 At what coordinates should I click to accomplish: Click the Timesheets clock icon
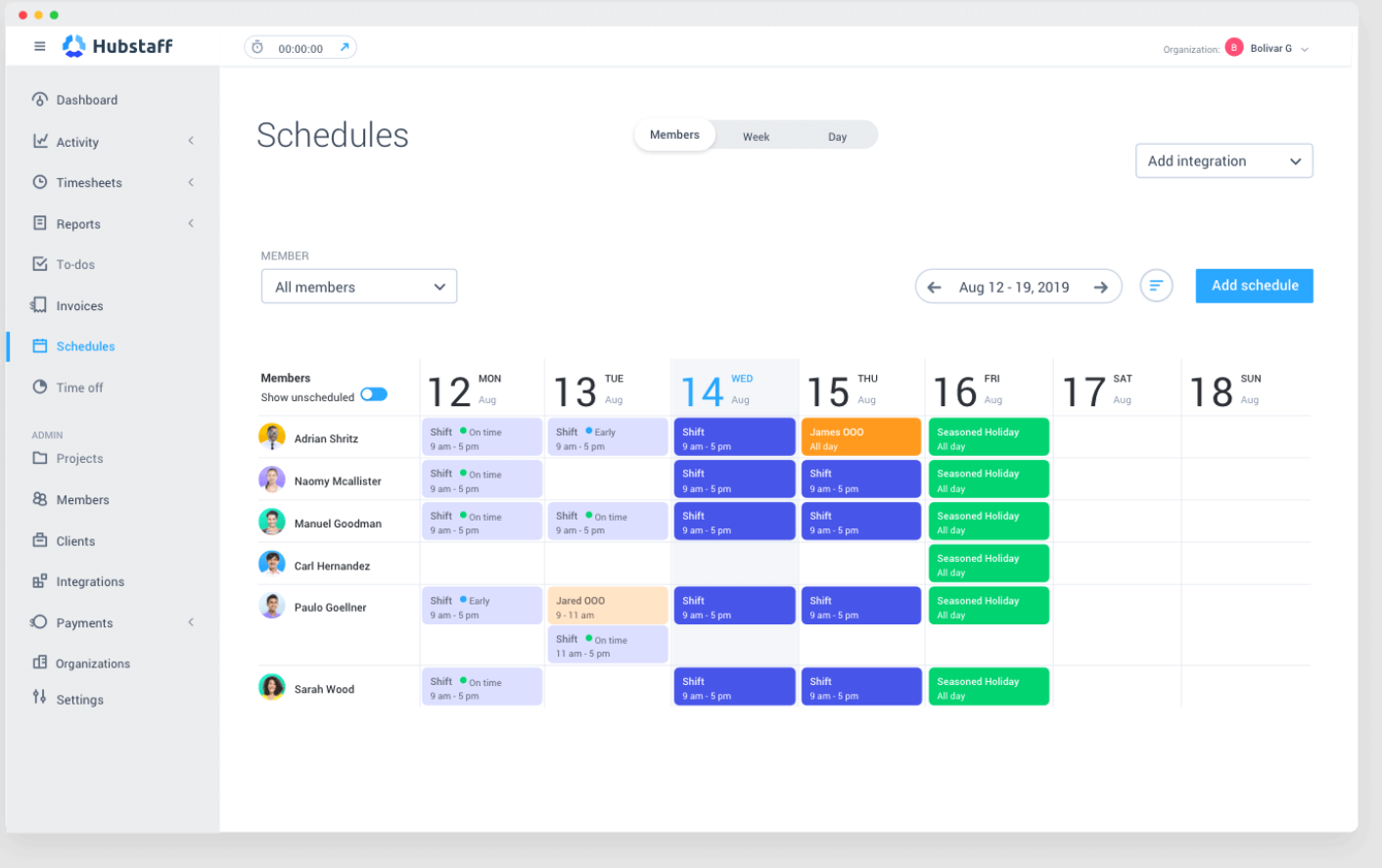pyautogui.click(x=40, y=182)
